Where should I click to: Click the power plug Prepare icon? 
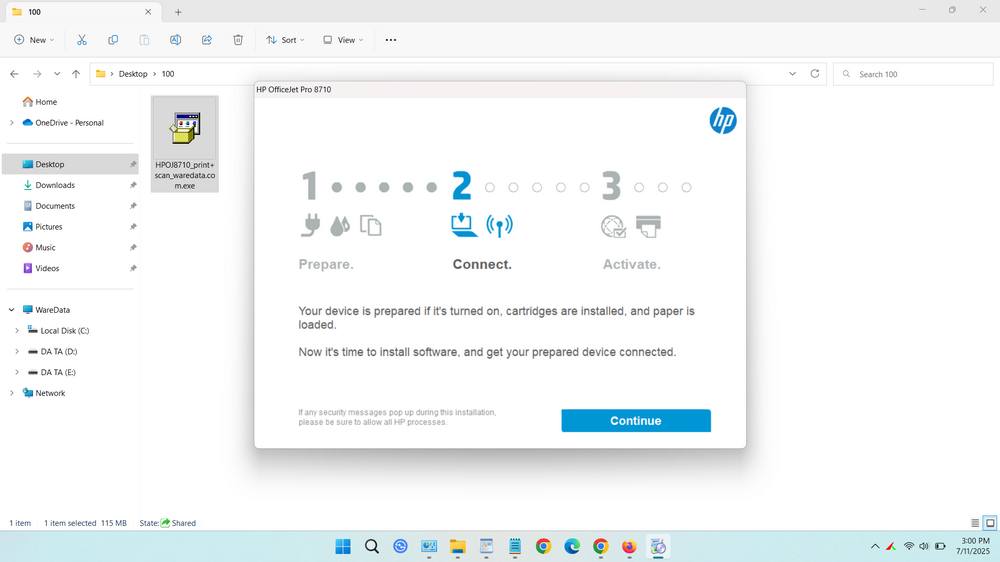311,225
